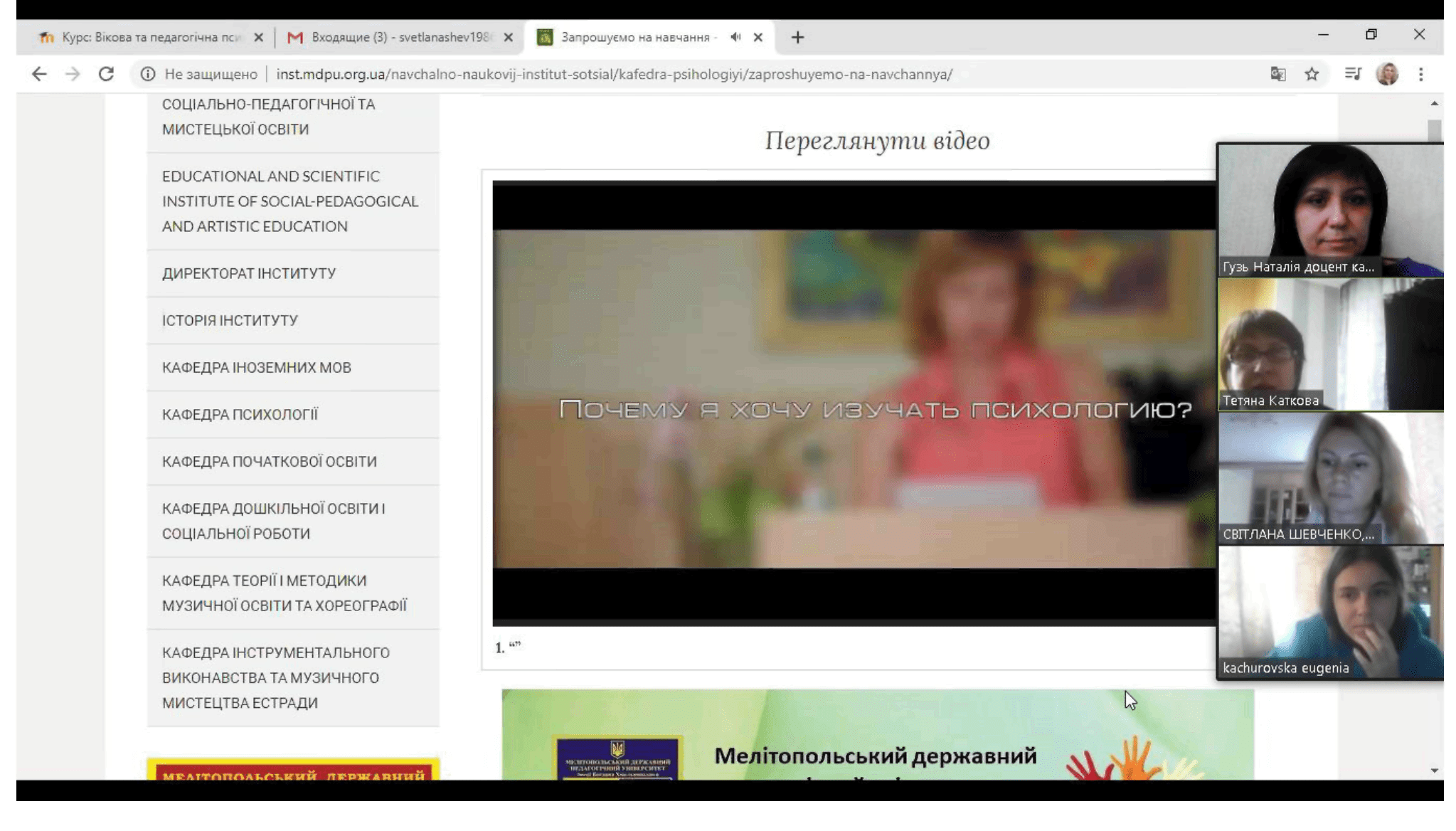Screen dimensions: 1456x831
Task: Switch to the Gmail 'Входящие (3)' tab
Action: pyautogui.click(x=398, y=37)
